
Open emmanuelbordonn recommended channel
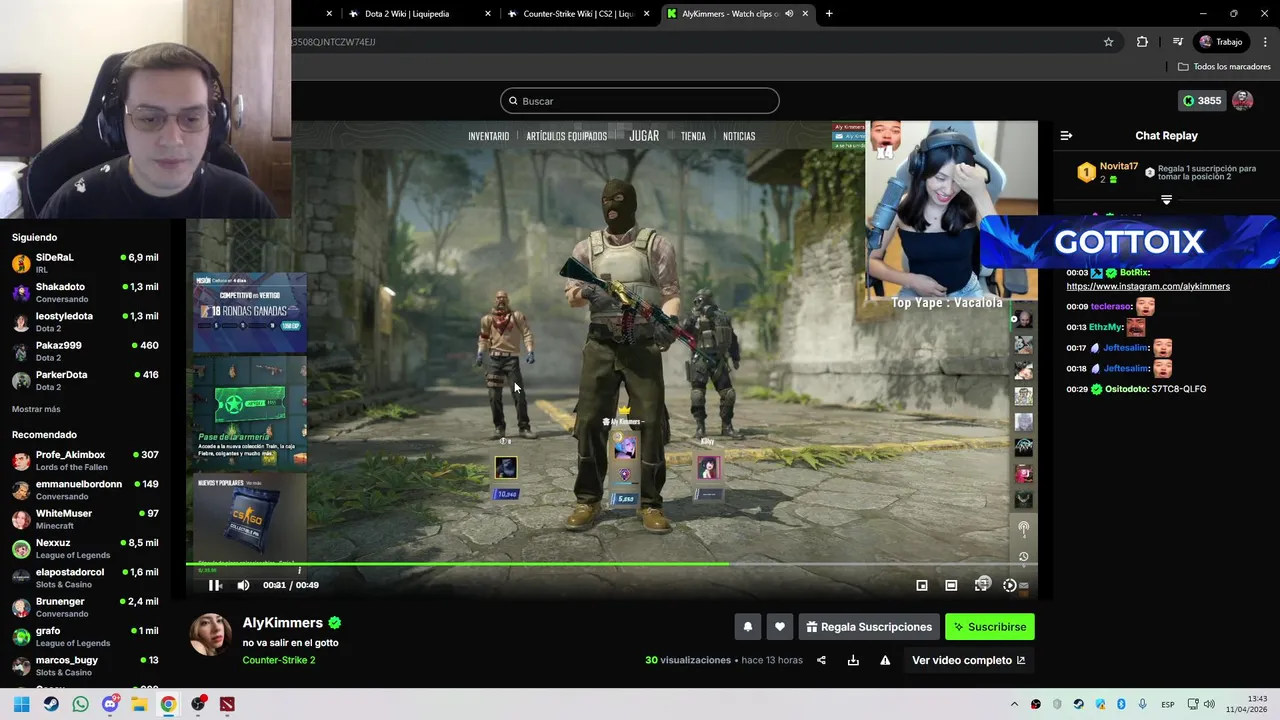pos(85,490)
